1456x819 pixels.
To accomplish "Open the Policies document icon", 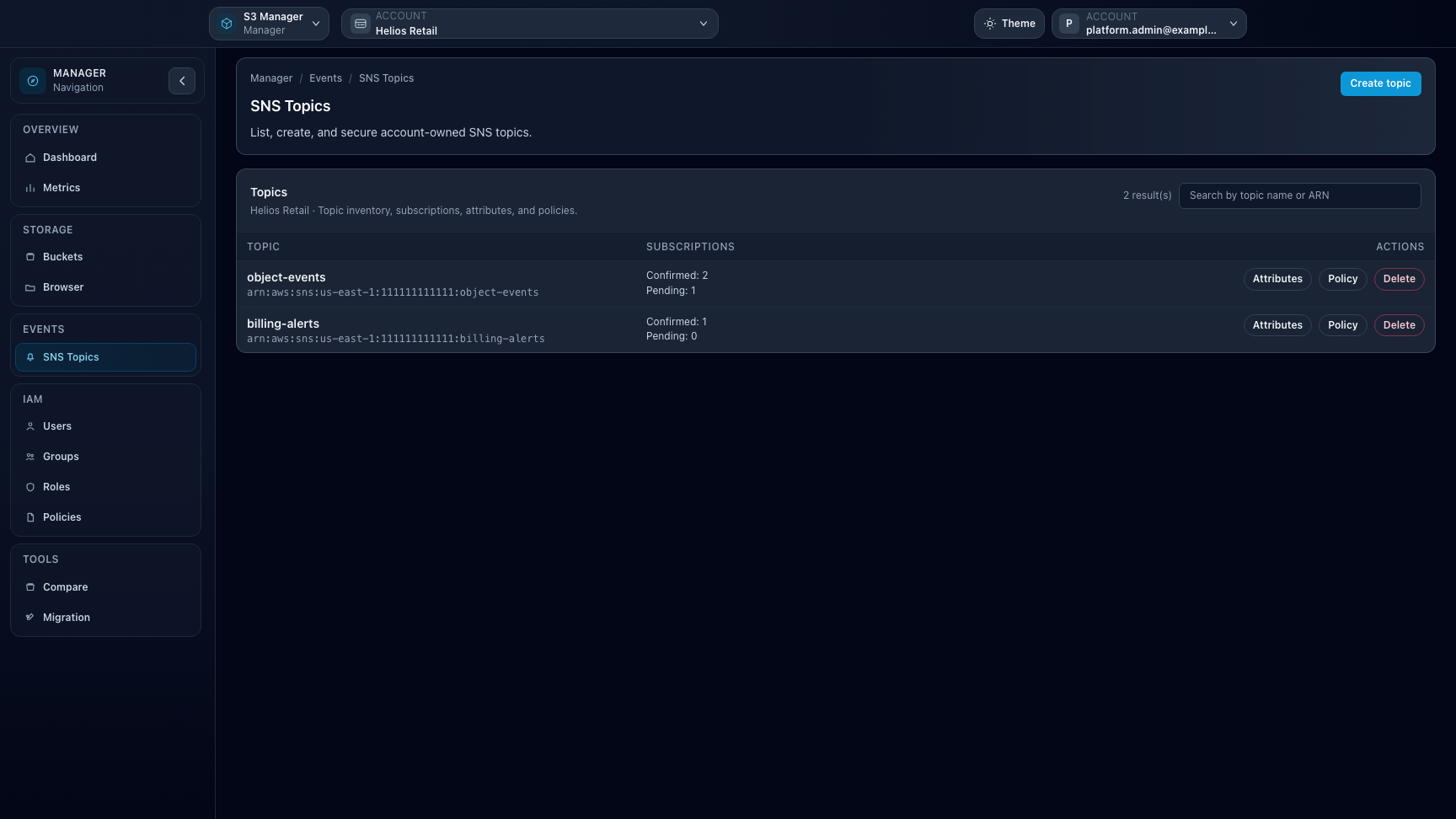I will [x=30, y=517].
